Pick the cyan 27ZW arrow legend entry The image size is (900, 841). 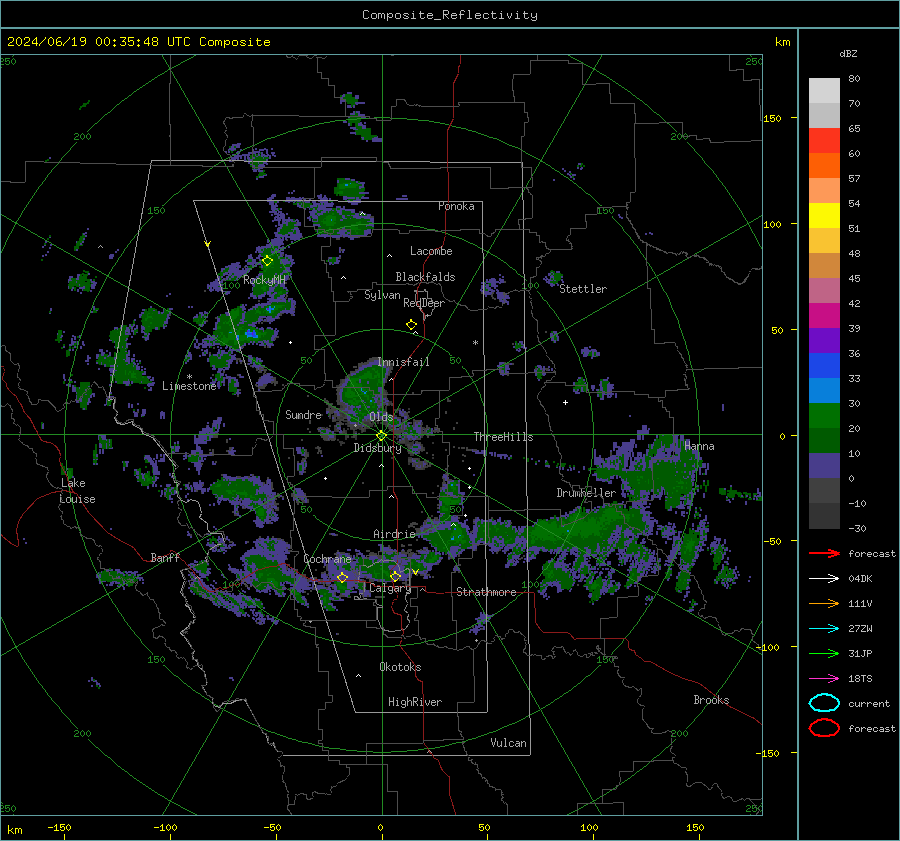pyautogui.click(x=824, y=629)
